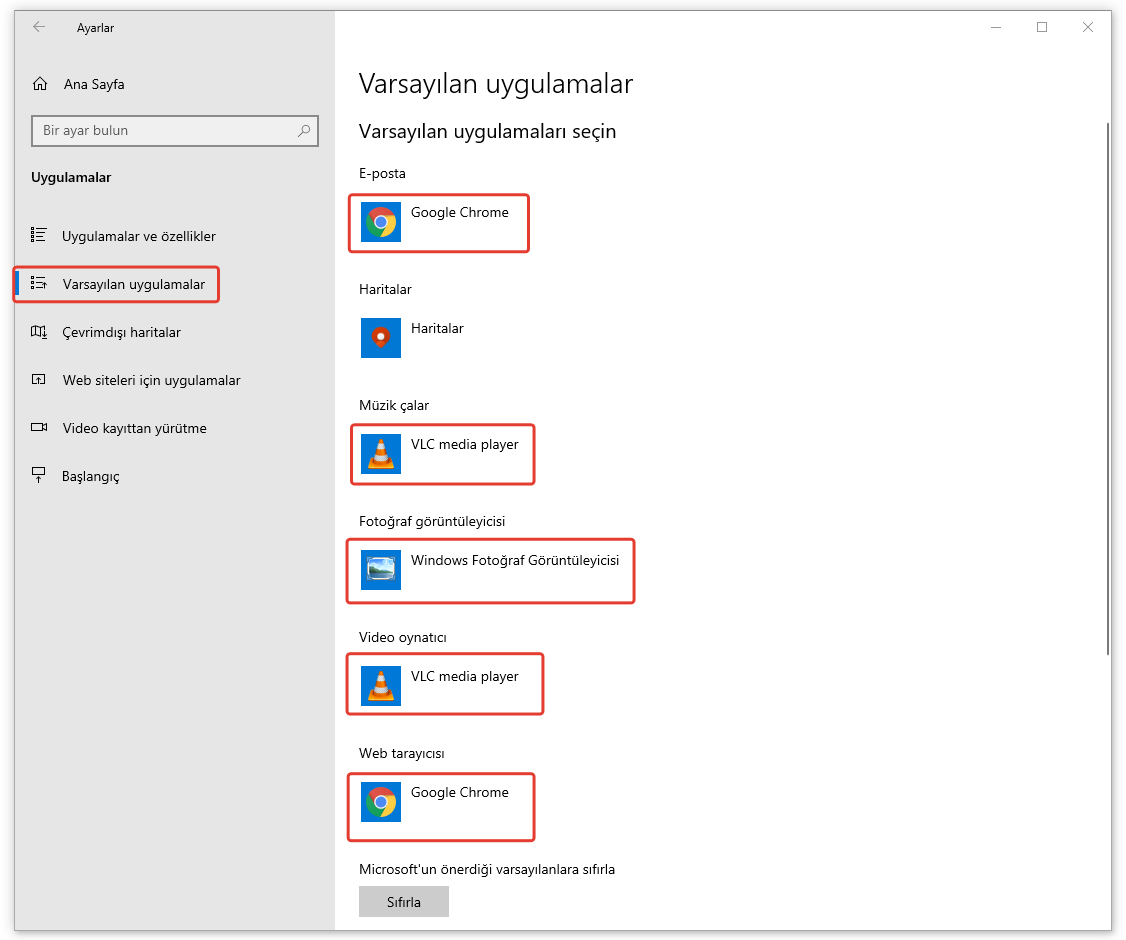This screenshot has height=940, width=1126.
Task: Open Uygulamalar ve özellikler section
Action: coord(138,236)
